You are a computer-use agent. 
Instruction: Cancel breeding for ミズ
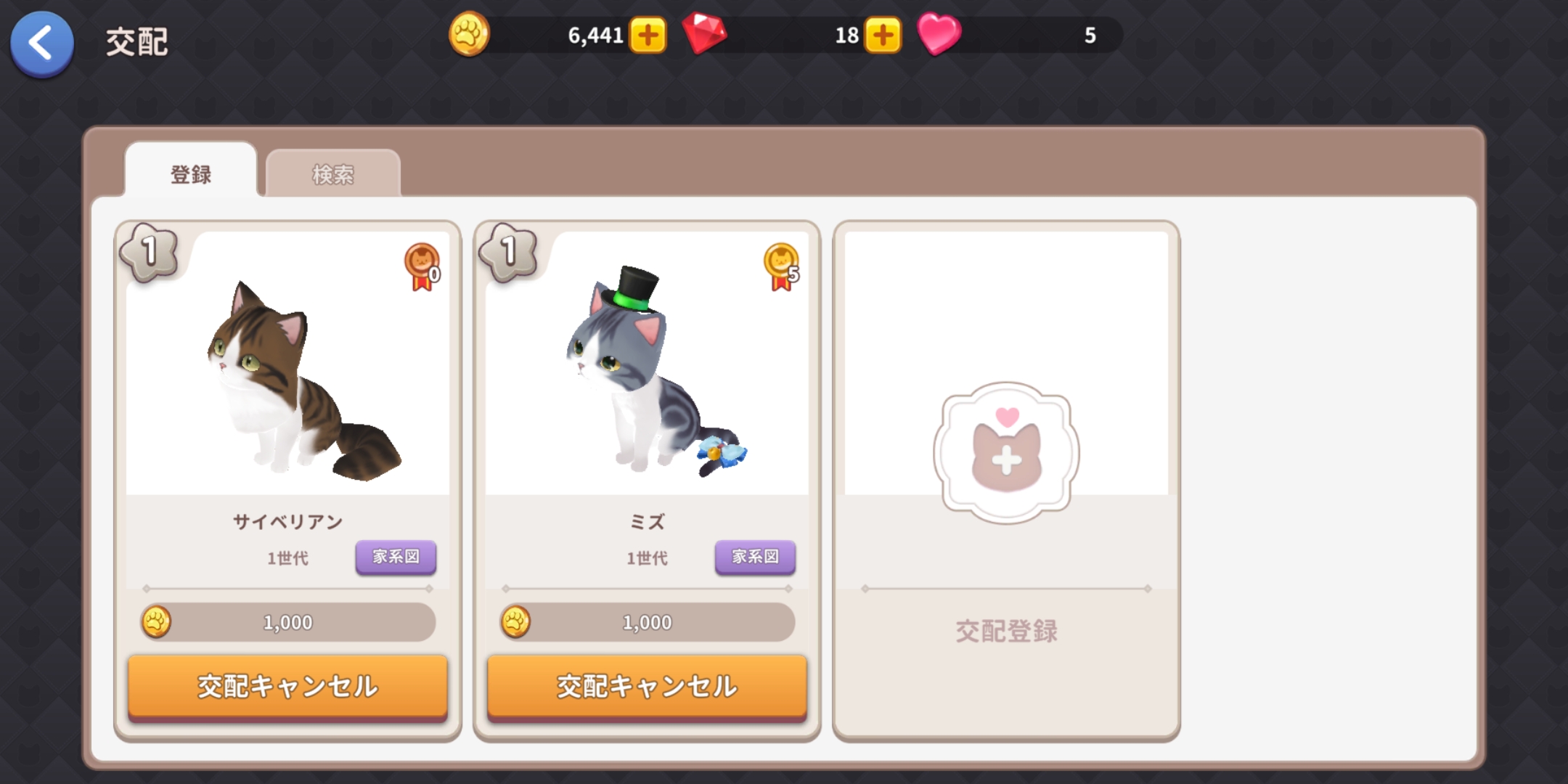(647, 687)
